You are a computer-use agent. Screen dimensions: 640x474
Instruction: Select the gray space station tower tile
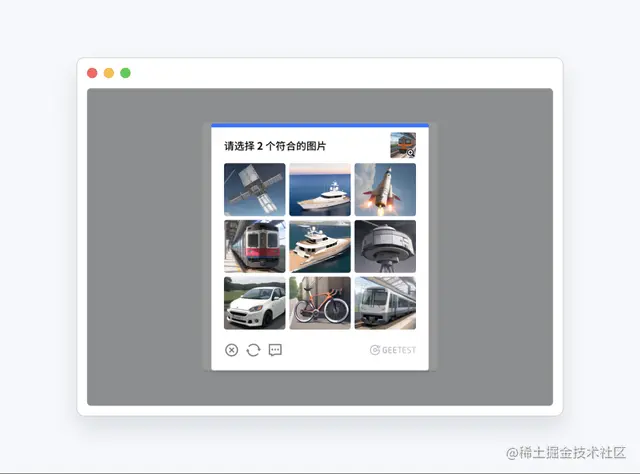385,246
